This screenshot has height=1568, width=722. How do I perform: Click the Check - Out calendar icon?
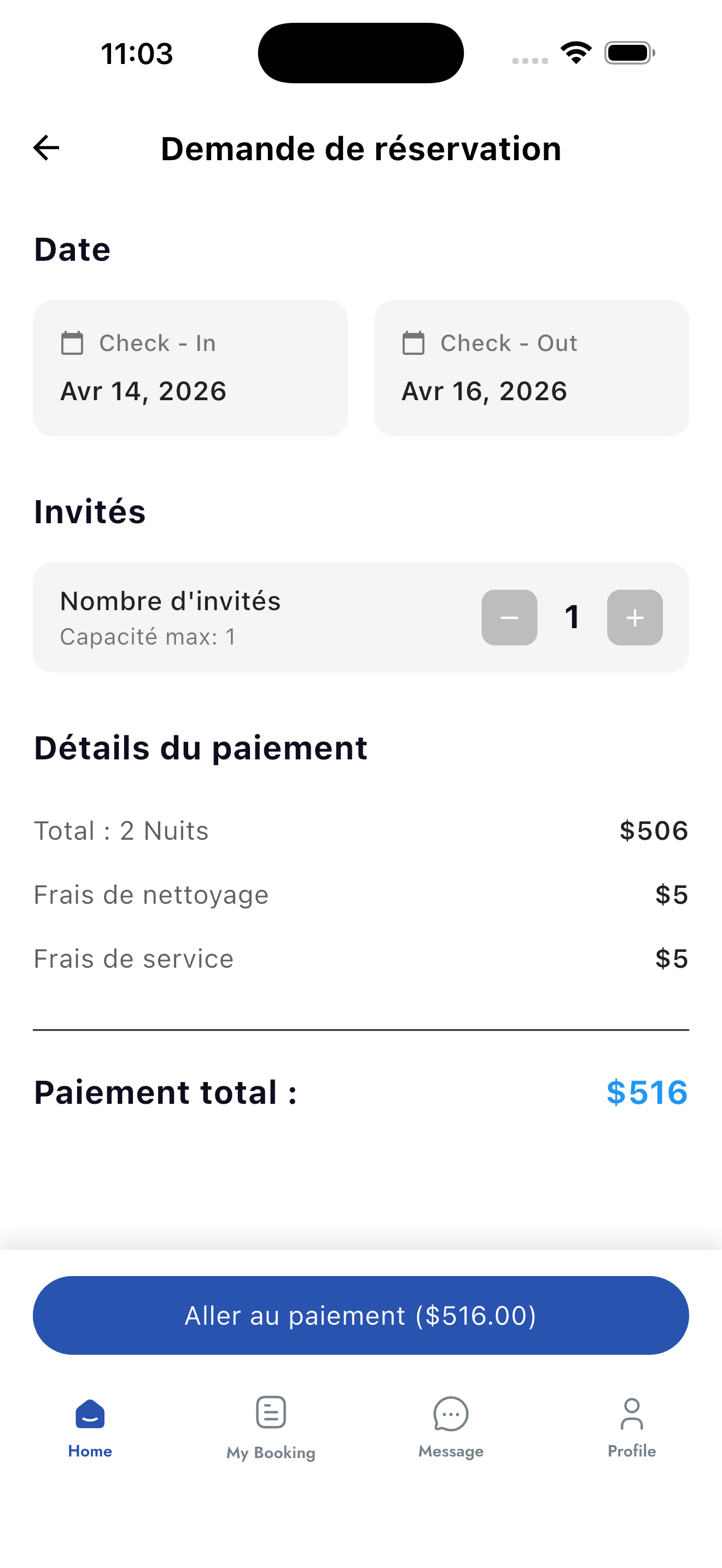(x=414, y=343)
